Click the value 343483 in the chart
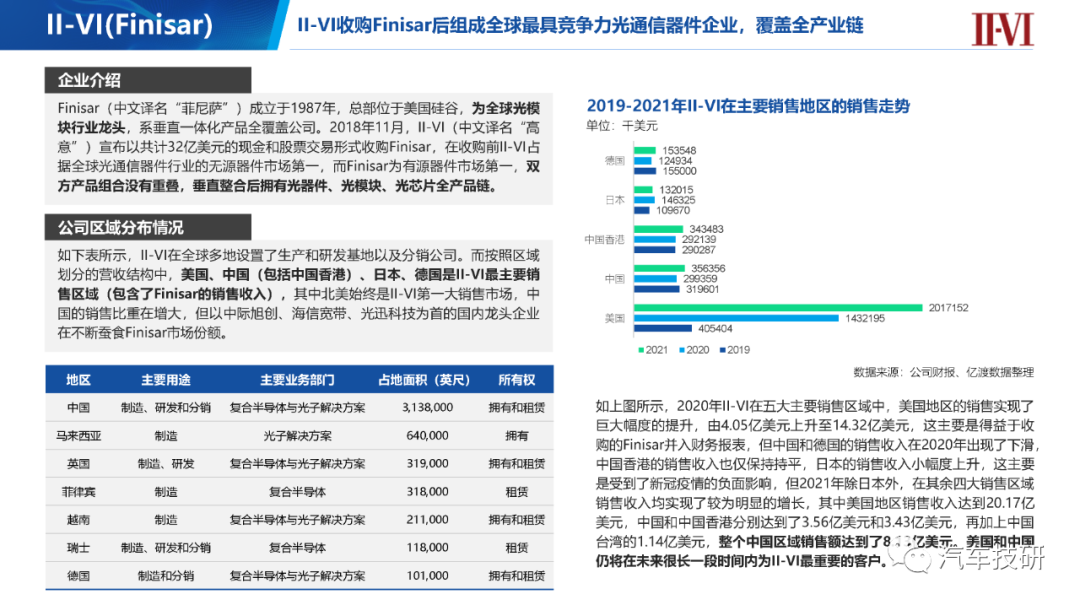Screen dimensions: 1080x605 tap(706, 229)
